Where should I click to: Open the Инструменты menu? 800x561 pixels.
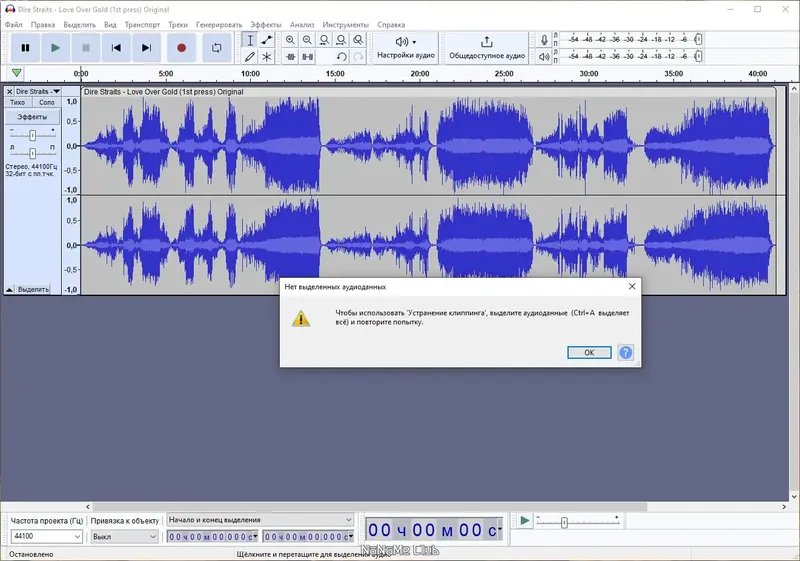[x=345, y=24]
